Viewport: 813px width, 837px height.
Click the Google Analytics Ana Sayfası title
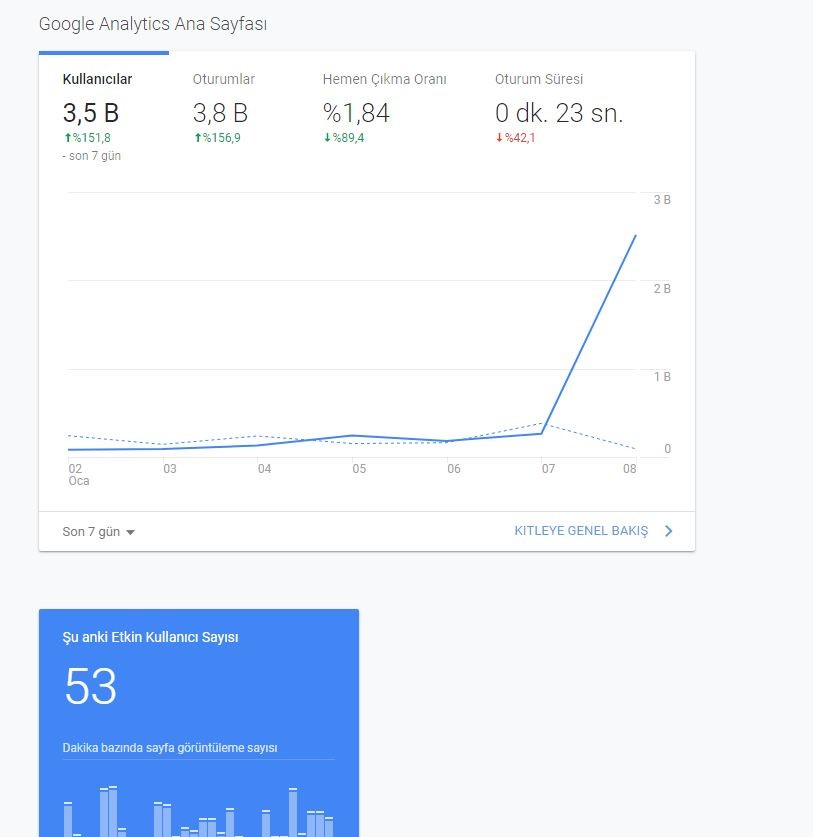[153, 24]
